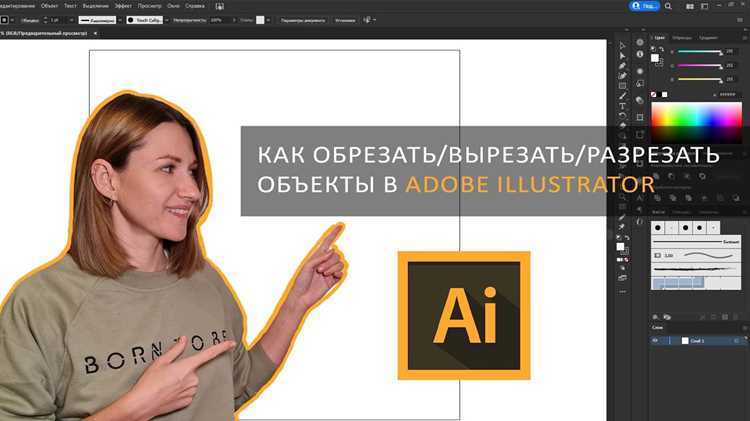Open the Справка menu
This screenshot has height=421, width=750.
point(195,6)
